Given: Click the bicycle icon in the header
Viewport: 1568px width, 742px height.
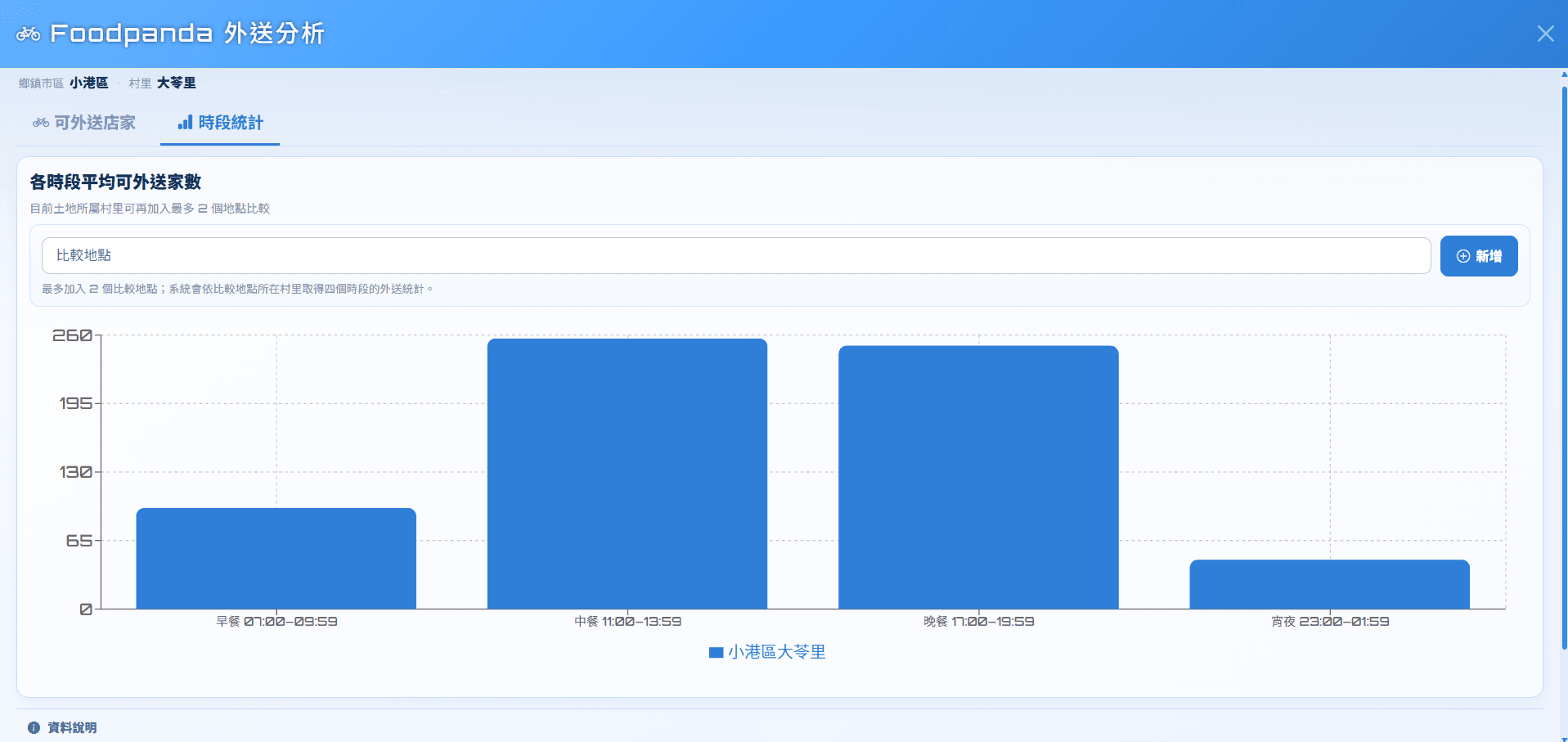Looking at the screenshot, I should pos(29,34).
